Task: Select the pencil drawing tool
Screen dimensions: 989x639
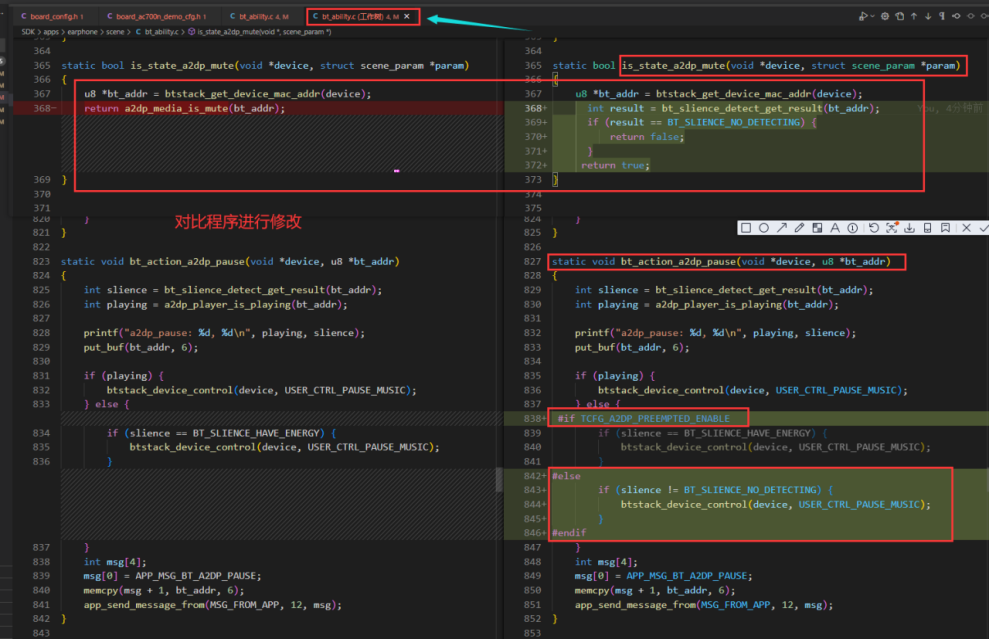Action: point(800,228)
